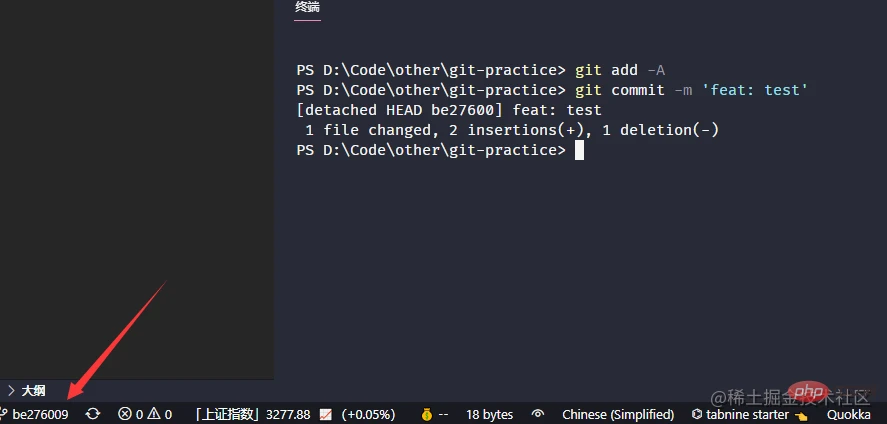
Task: Switch to the 终端 terminal tab
Action: click(307, 8)
